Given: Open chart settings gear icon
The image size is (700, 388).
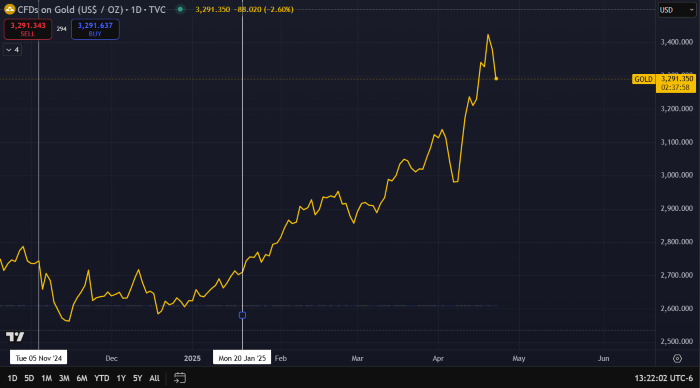Looking at the screenshot, I should 677,358.
